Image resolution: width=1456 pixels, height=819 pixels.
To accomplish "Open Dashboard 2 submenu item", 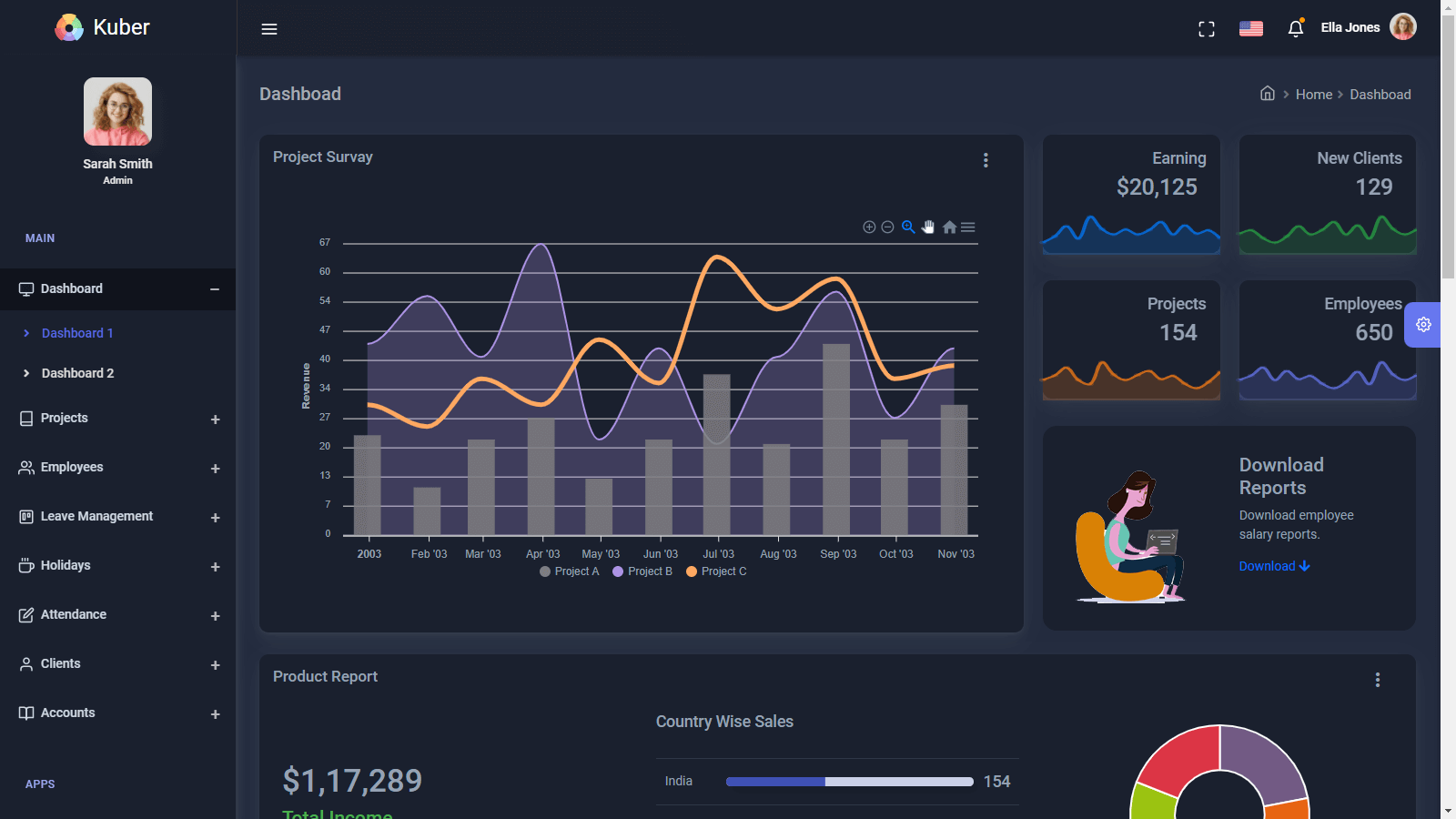I will tap(77, 373).
